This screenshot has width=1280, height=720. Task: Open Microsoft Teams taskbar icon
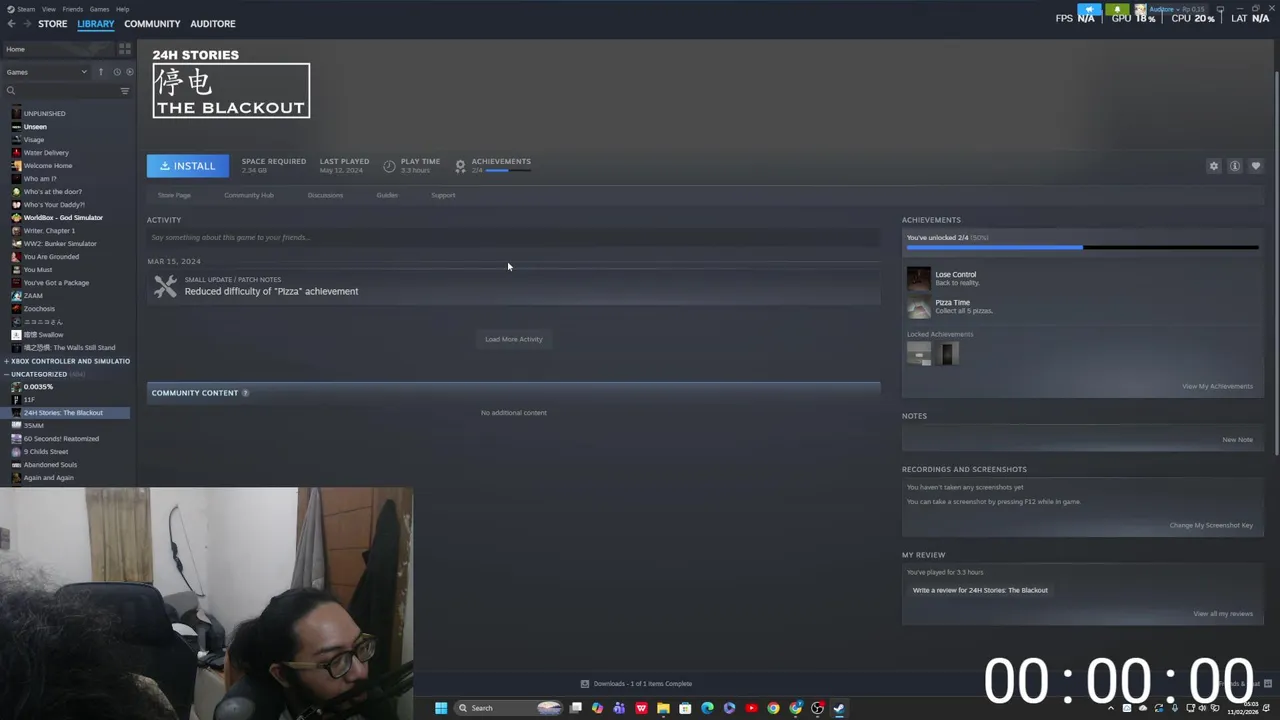coord(619,708)
